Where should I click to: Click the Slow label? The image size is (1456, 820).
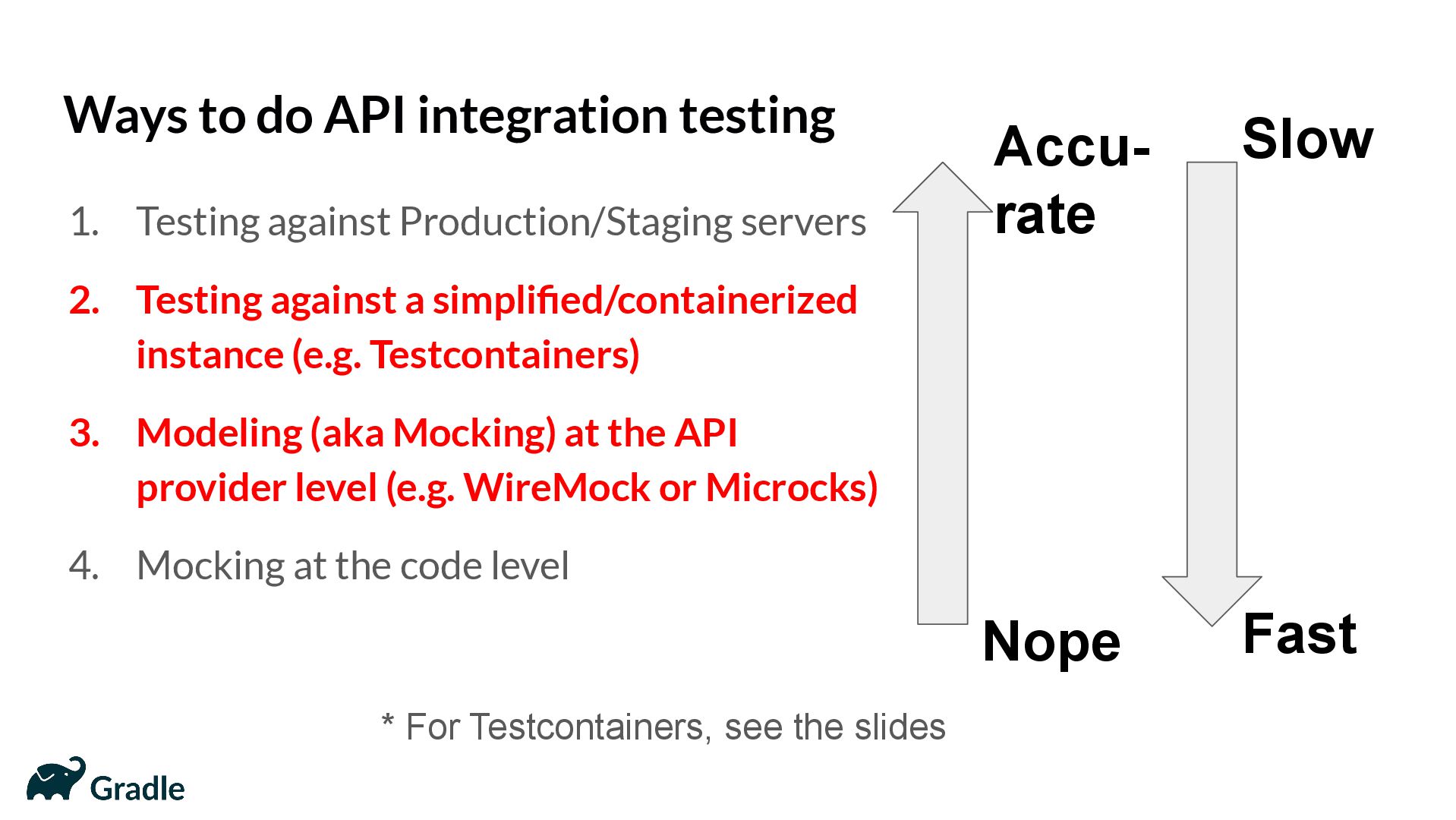[x=1307, y=139]
